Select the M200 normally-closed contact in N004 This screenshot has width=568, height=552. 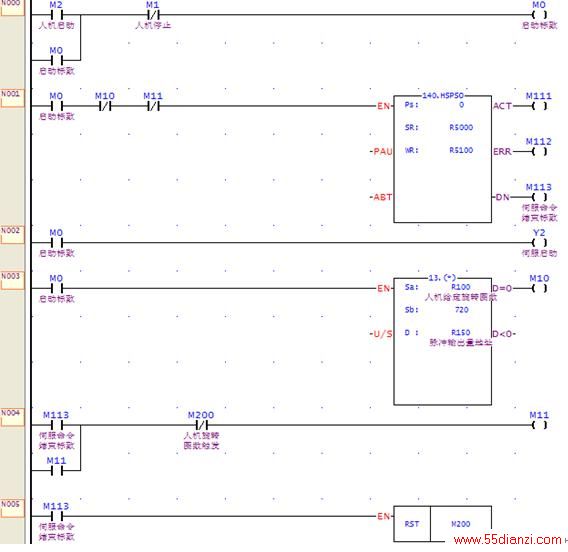tap(201, 425)
